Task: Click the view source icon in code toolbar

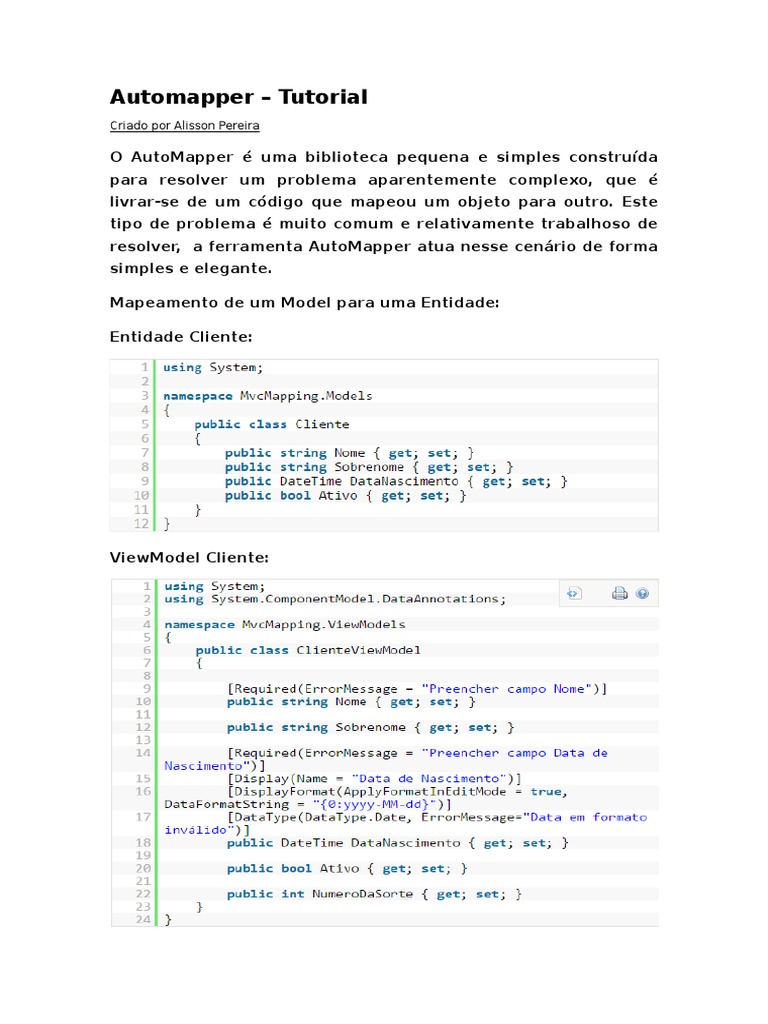Action: [574, 593]
